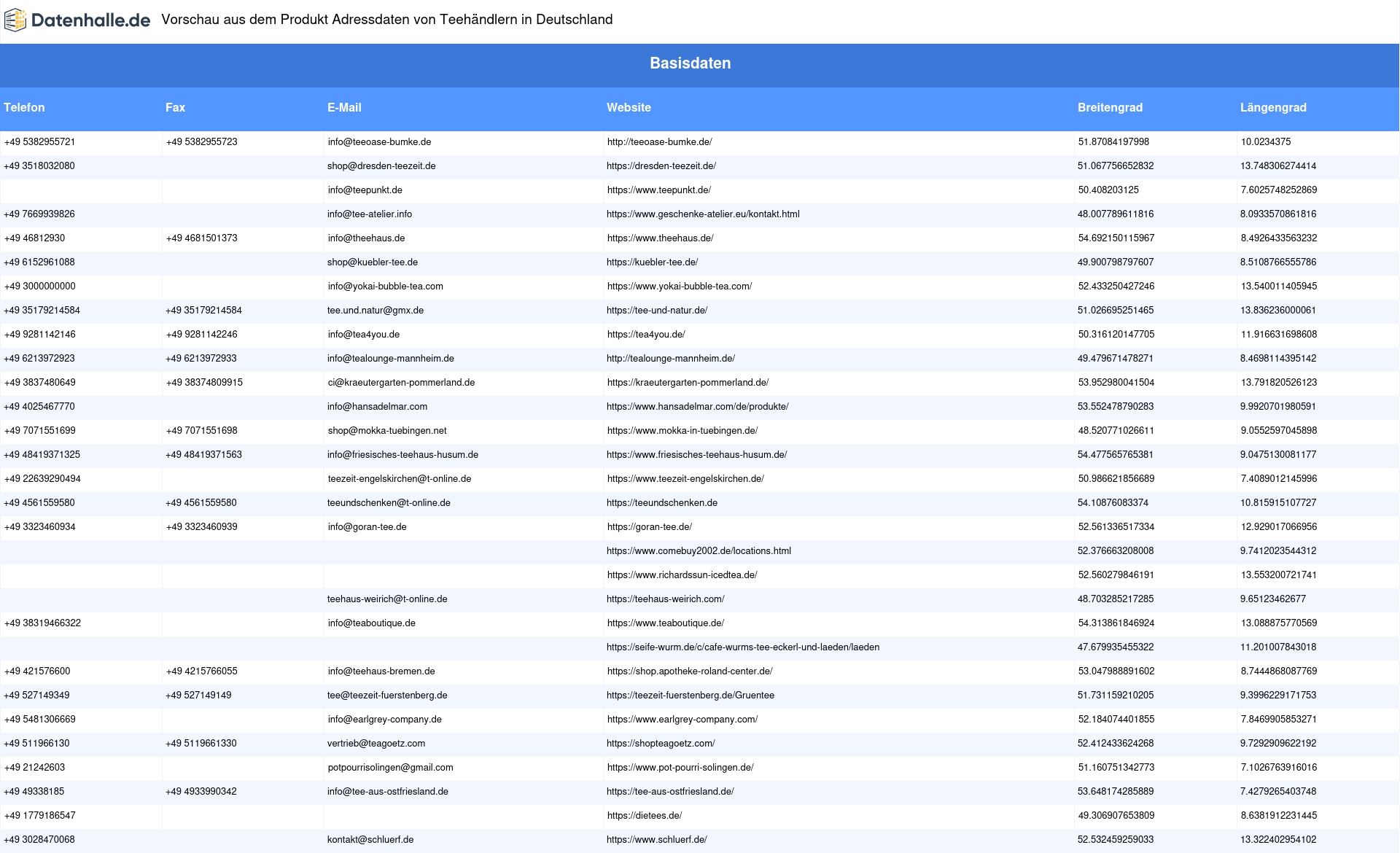Screen dimensions: 1400x853
Task: Click the Website column header
Action: (x=629, y=107)
